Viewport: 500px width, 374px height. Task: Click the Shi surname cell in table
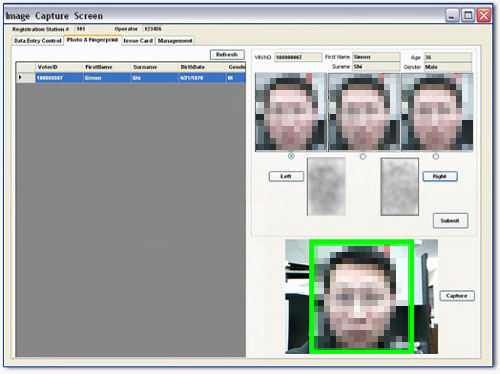click(154, 78)
